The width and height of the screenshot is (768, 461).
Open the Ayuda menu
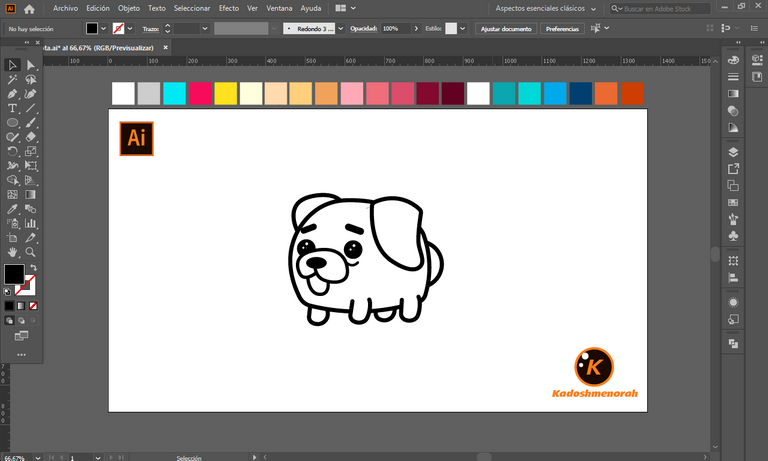311,8
